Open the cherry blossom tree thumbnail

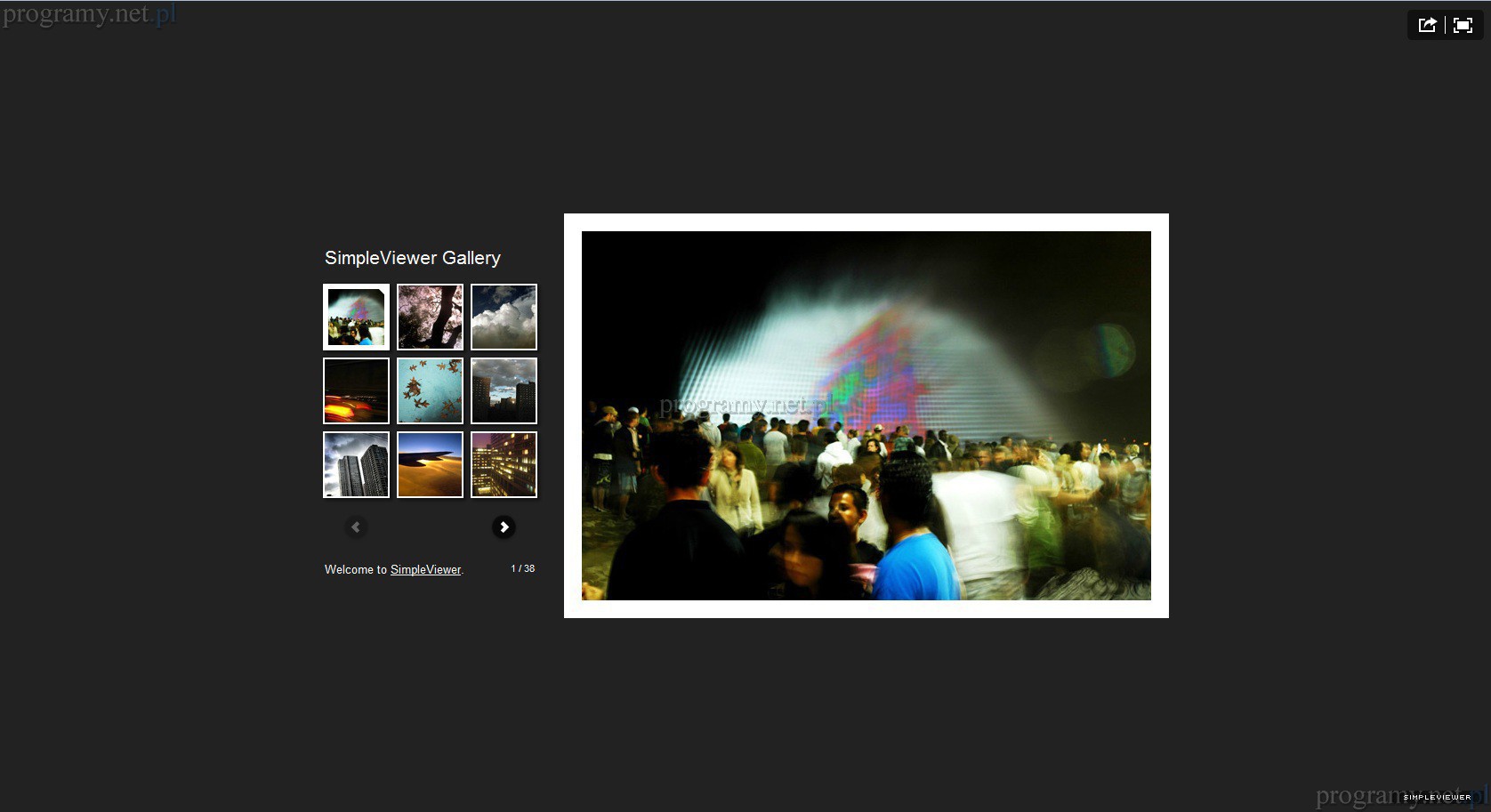[430, 318]
